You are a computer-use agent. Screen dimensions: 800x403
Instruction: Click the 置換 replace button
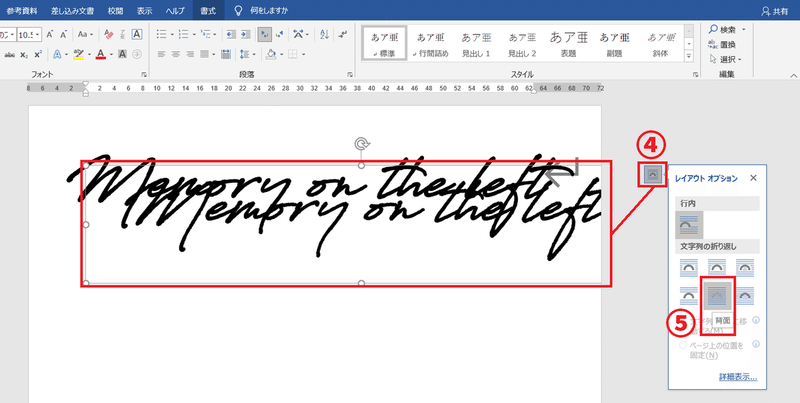pos(722,44)
